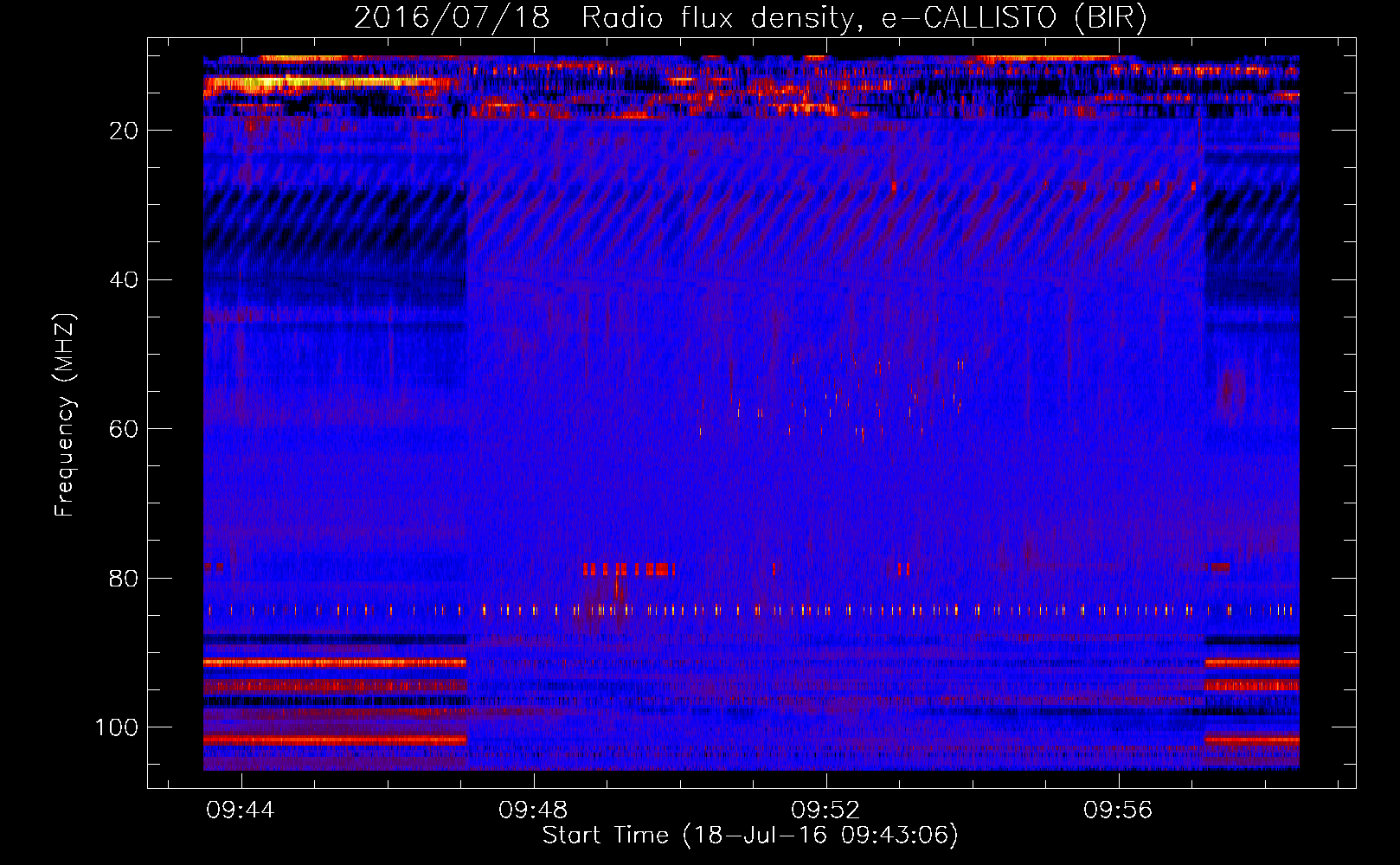Click the 80 MHz frequency tick label
Image resolution: width=1400 pixels, height=865 pixels.
point(124,579)
